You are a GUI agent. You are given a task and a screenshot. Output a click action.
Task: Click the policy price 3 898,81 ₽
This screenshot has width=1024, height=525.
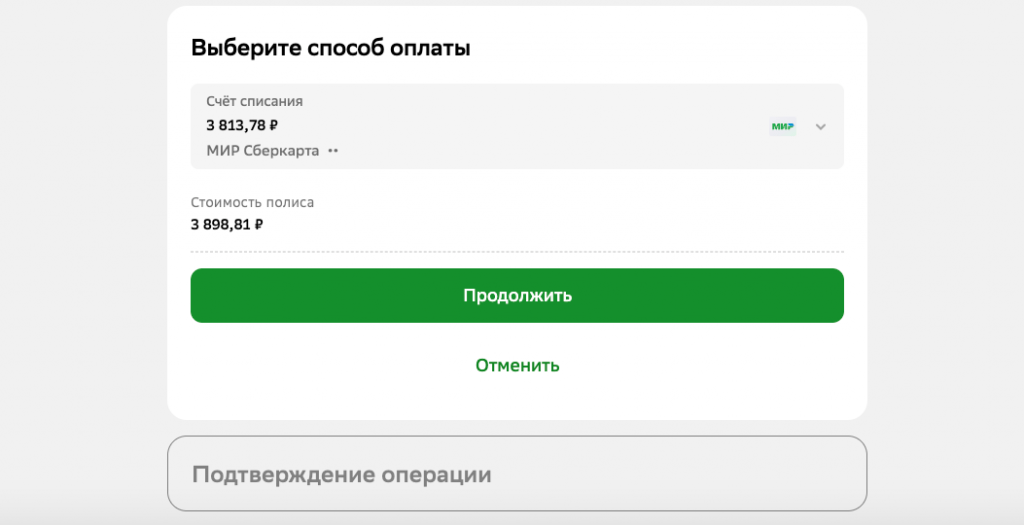pos(227,225)
